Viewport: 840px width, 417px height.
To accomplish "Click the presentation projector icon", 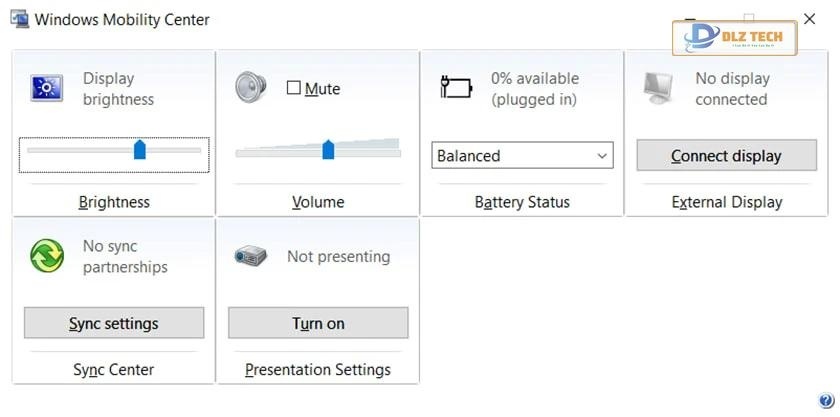I will (x=250, y=256).
